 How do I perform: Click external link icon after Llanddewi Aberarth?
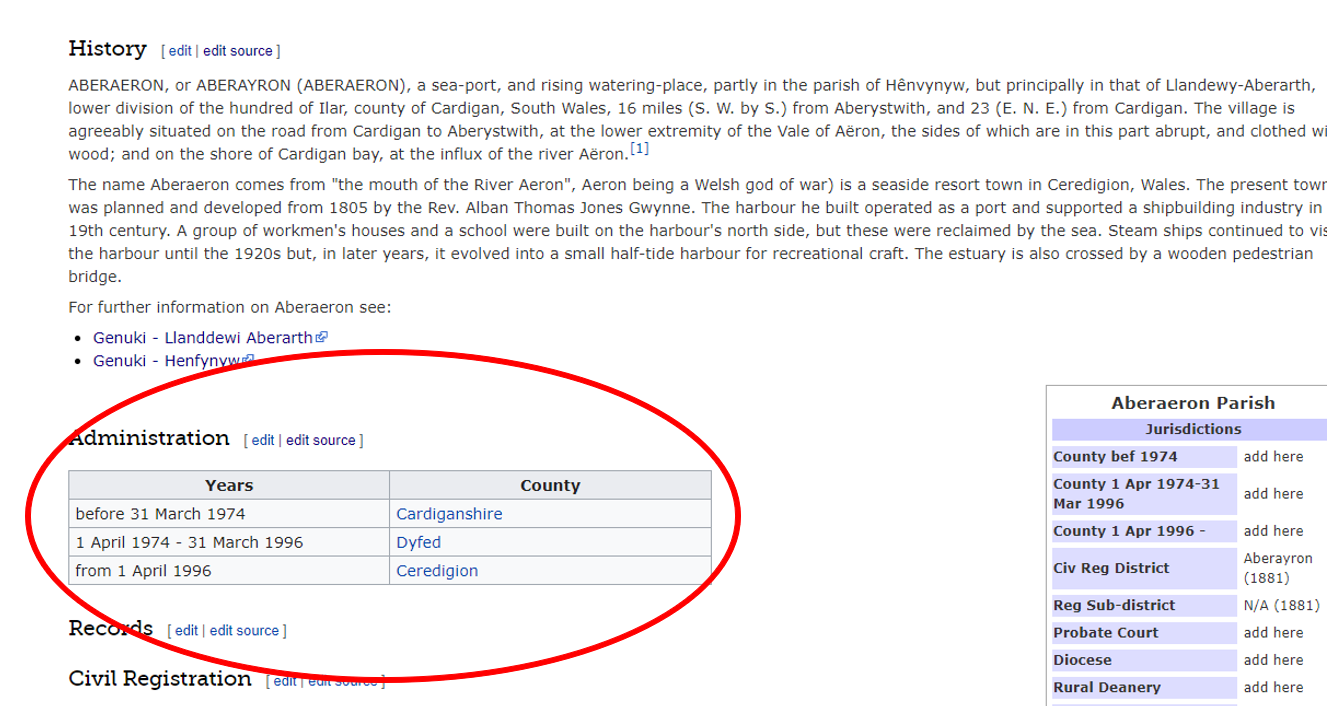[321, 338]
